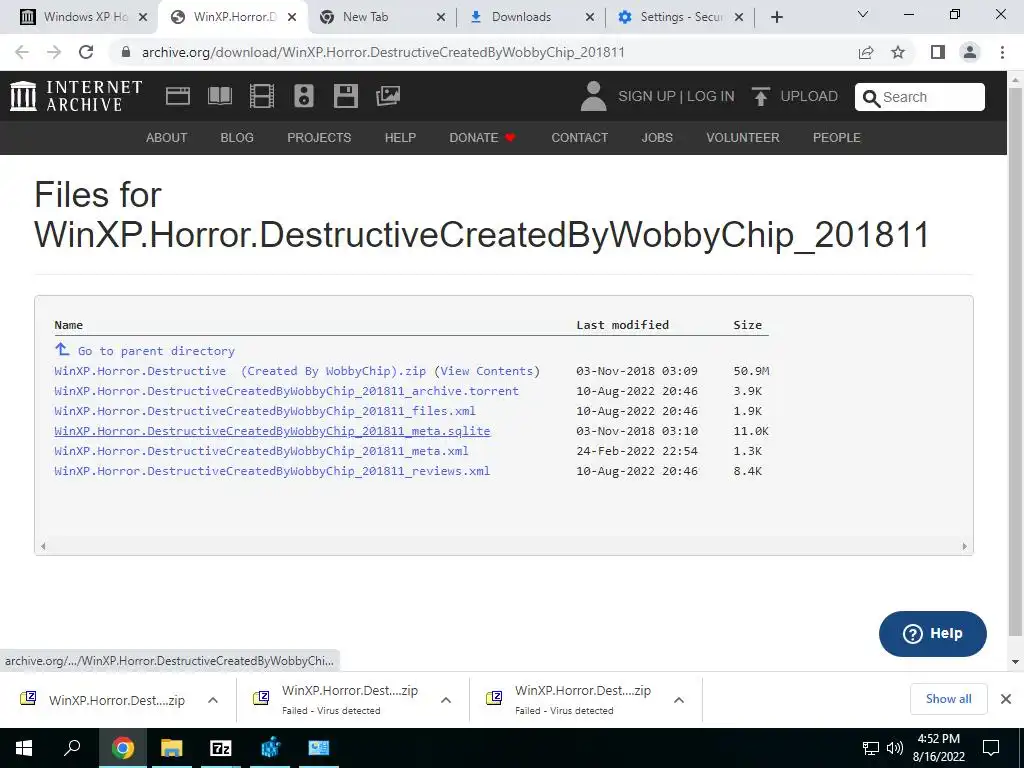Expand options for the second failed download
Image resolution: width=1024 pixels, height=768 pixels.
pos(446,700)
